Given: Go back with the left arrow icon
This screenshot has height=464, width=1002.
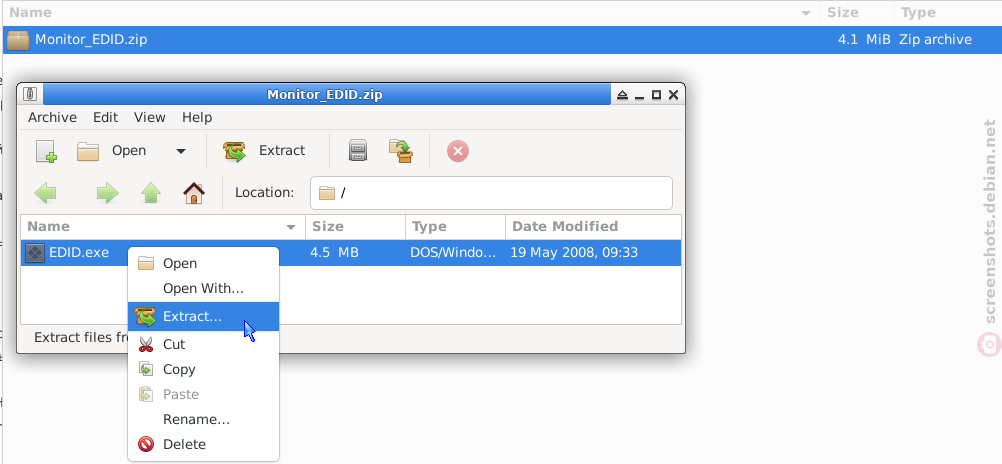Looking at the screenshot, I should tap(45, 192).
